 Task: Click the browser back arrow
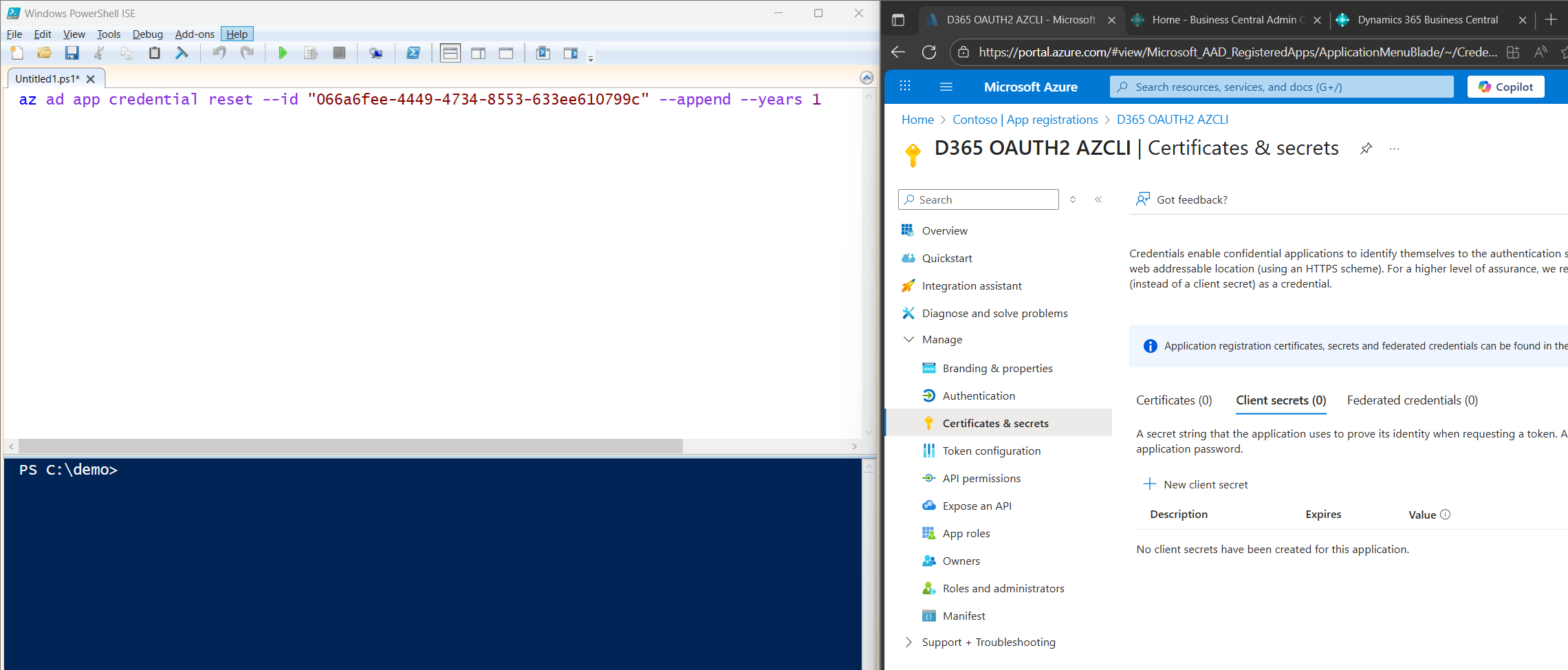898,52
